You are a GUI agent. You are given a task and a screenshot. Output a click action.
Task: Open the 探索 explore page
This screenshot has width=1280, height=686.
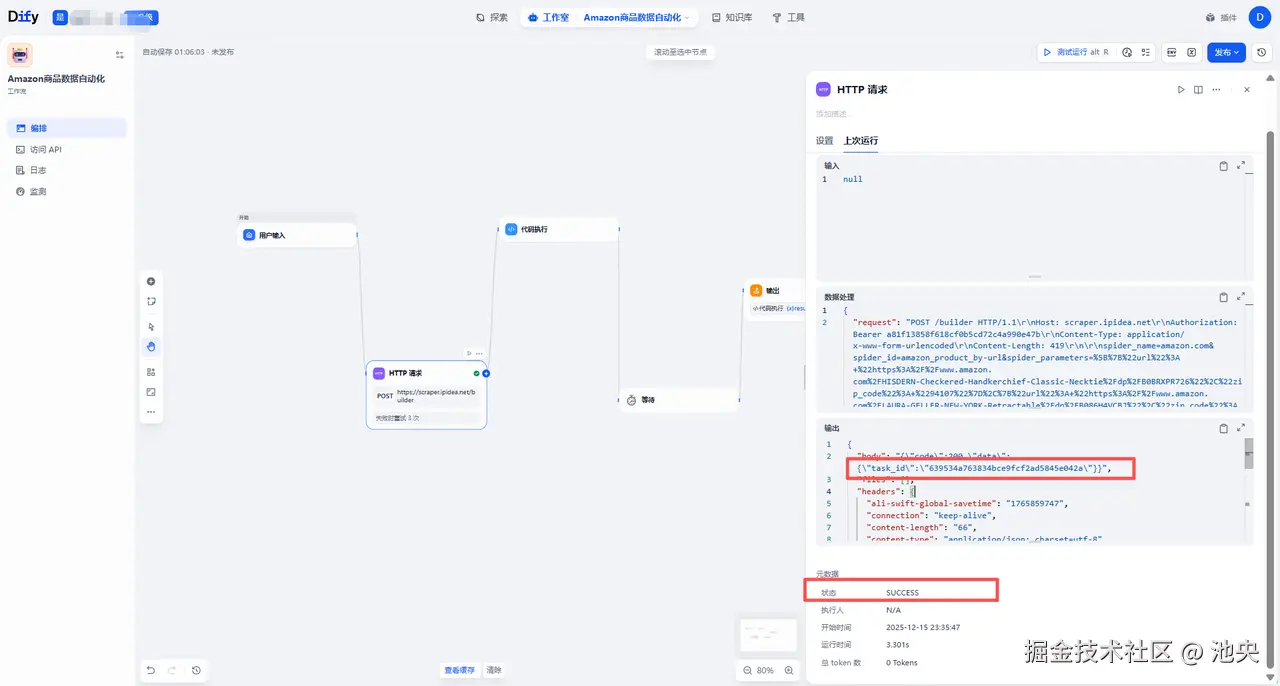click(492, 17)
